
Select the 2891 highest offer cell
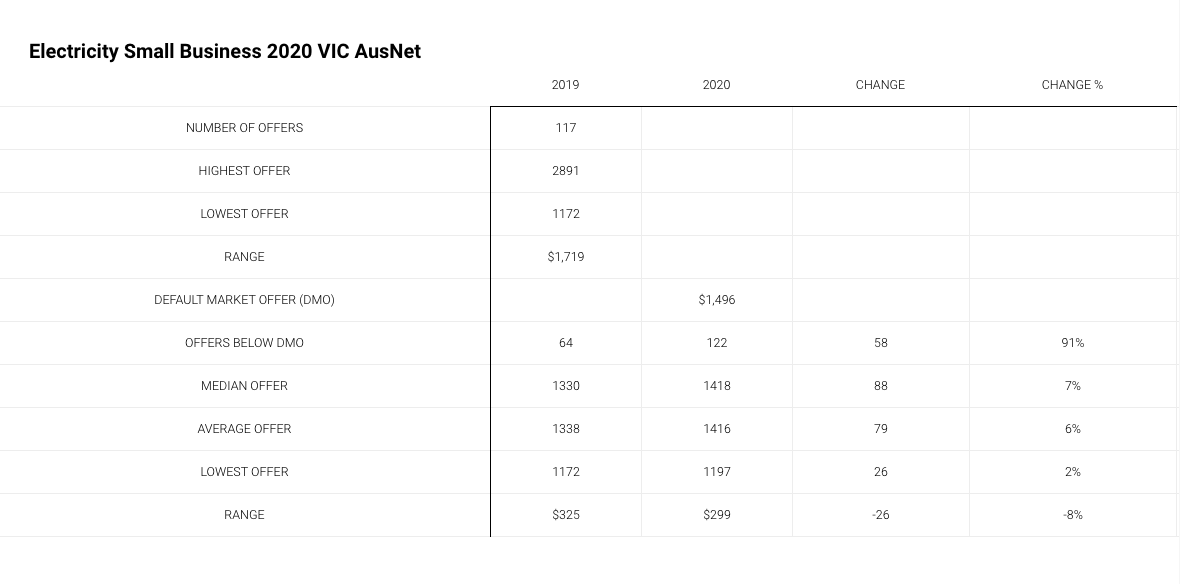pos(566,171)
